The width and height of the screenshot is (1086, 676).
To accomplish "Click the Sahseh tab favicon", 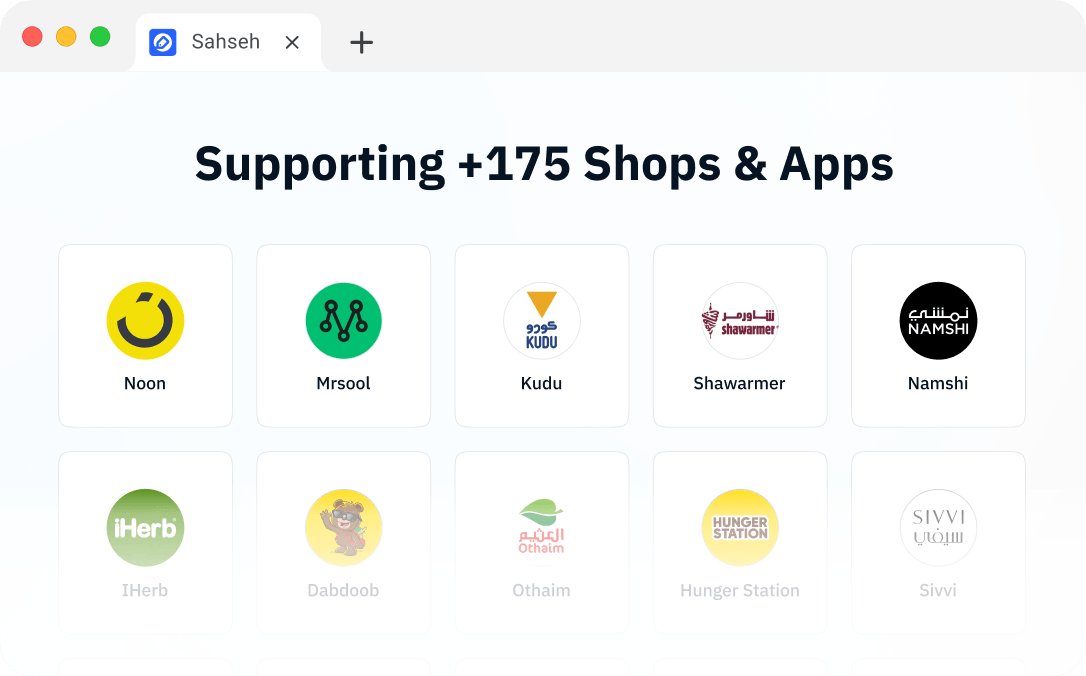I will tap(163, 42).
